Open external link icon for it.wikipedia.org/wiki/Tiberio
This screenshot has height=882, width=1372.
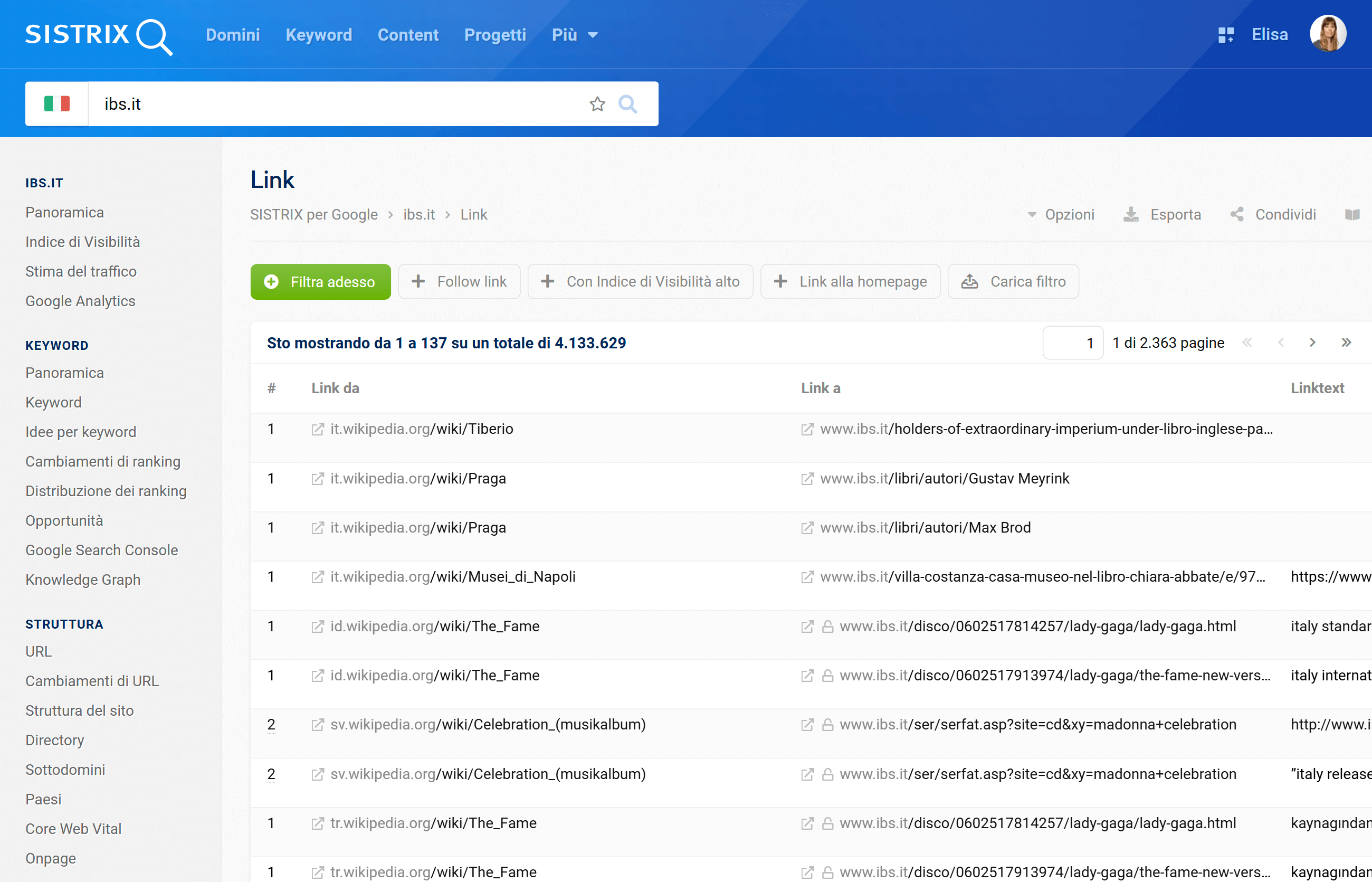click(x=317, y=430)
